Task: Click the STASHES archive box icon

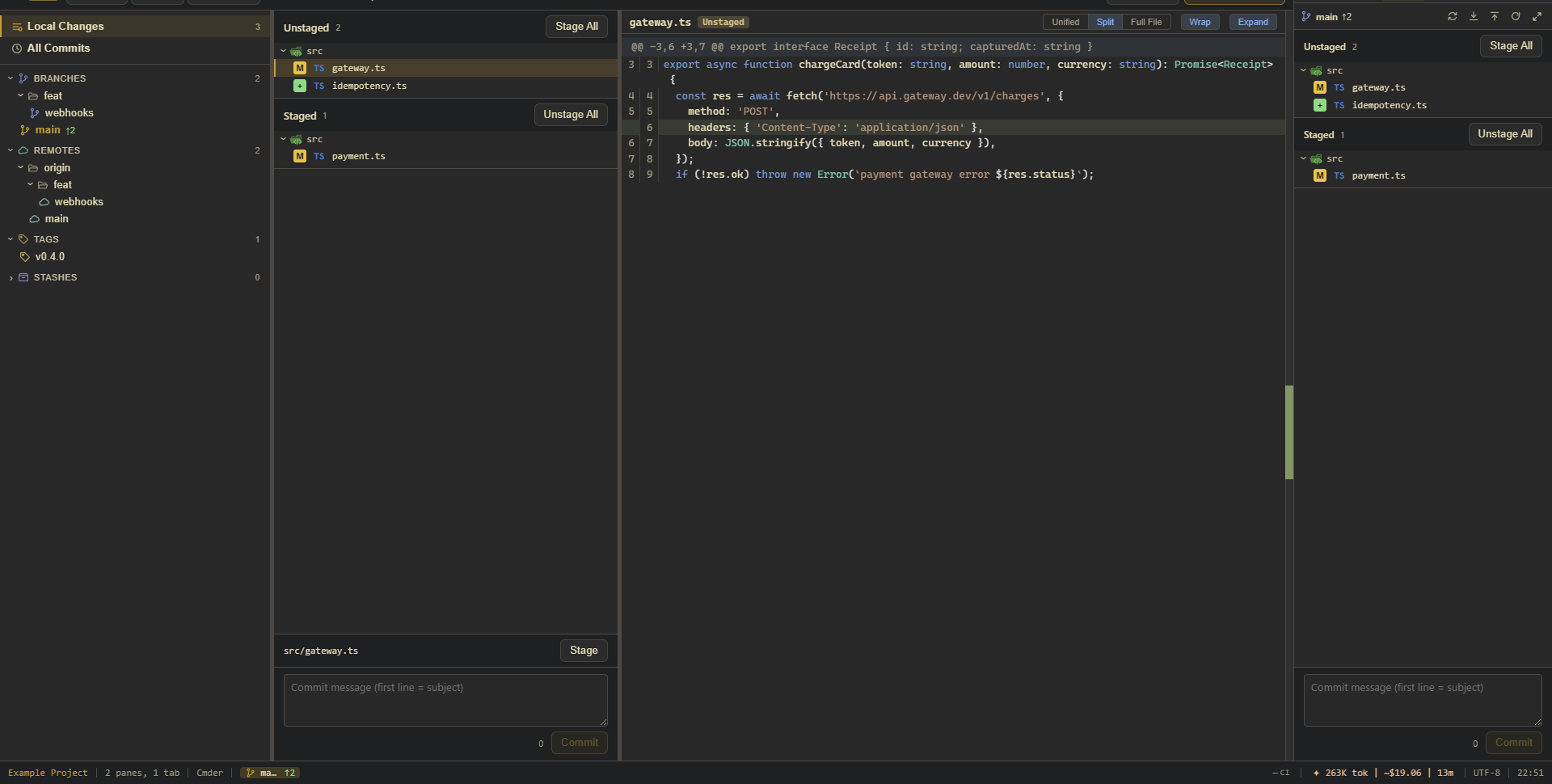Action: pyautogui.click(x=23, y=277)
